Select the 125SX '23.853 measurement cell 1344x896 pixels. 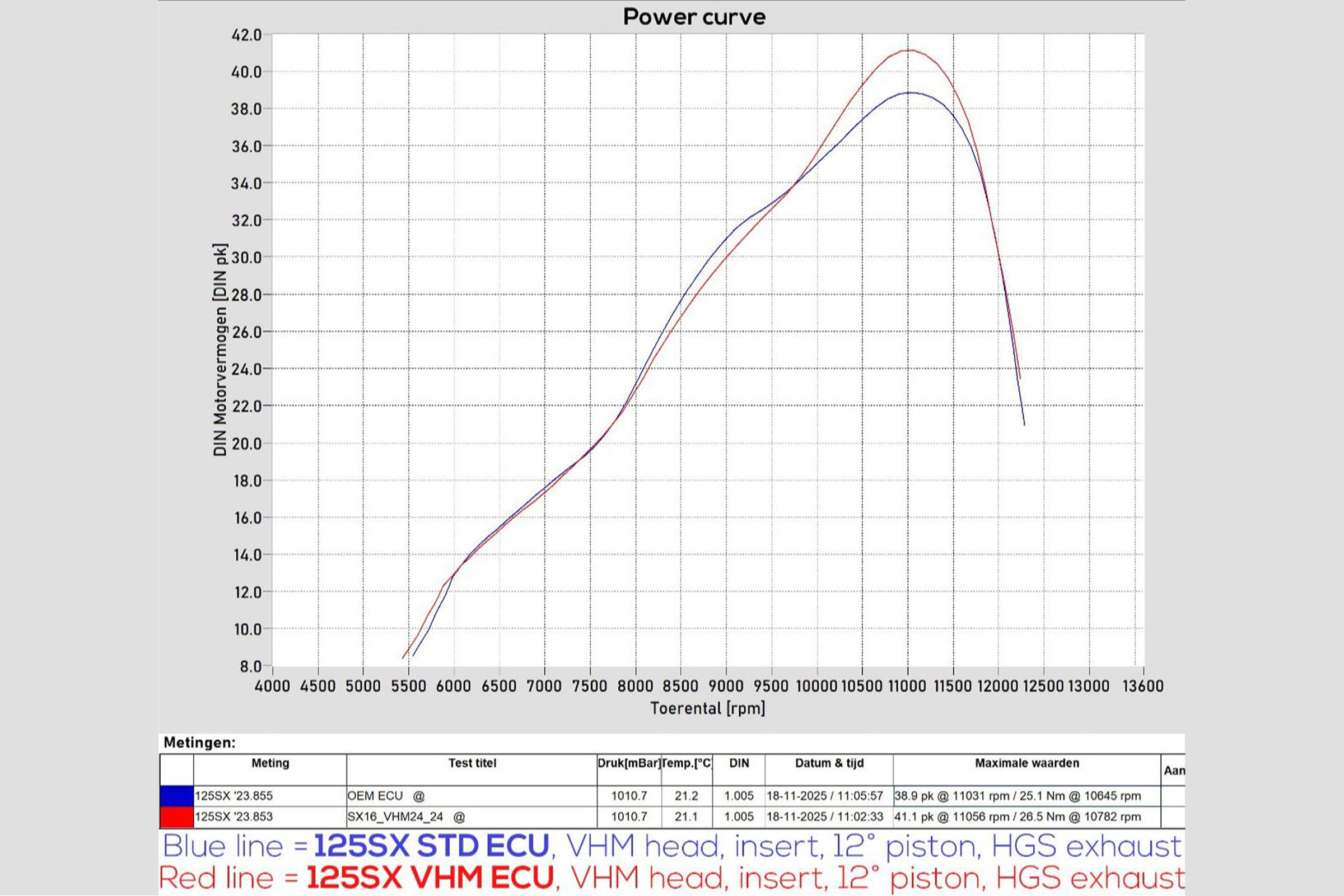[x=234, y=816]
